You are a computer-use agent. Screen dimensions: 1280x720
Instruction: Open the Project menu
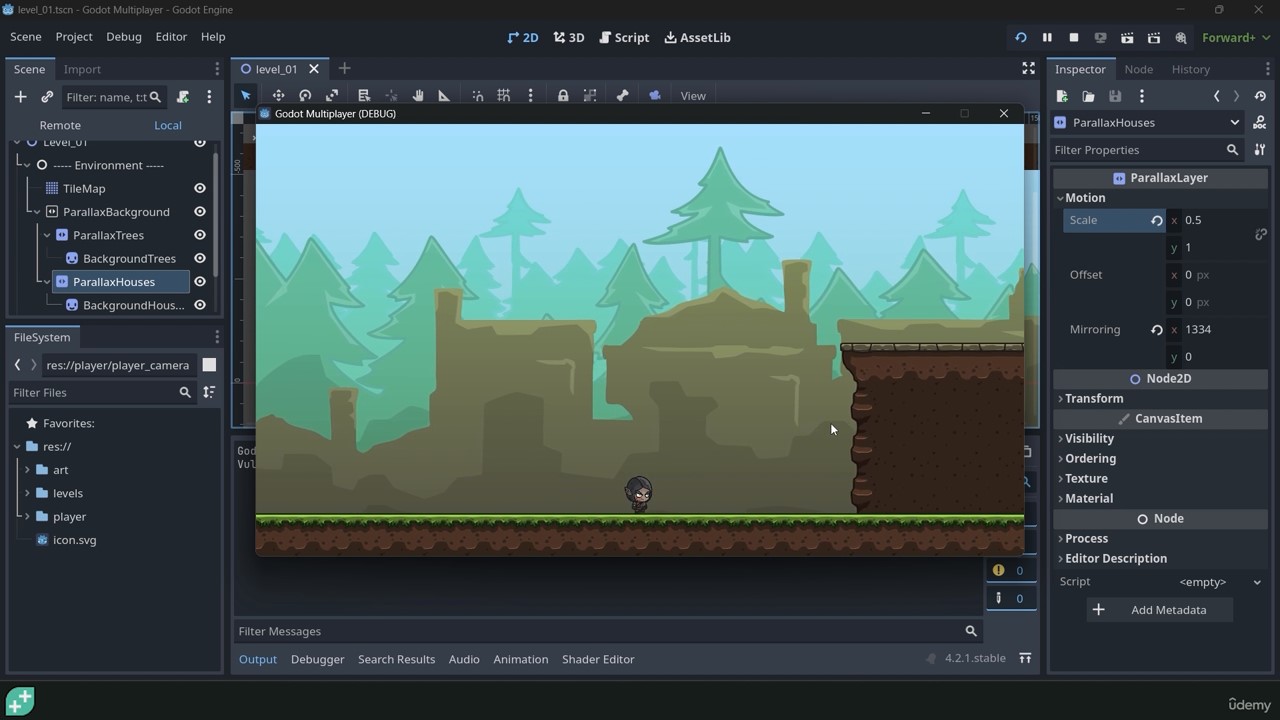point(74,37)
